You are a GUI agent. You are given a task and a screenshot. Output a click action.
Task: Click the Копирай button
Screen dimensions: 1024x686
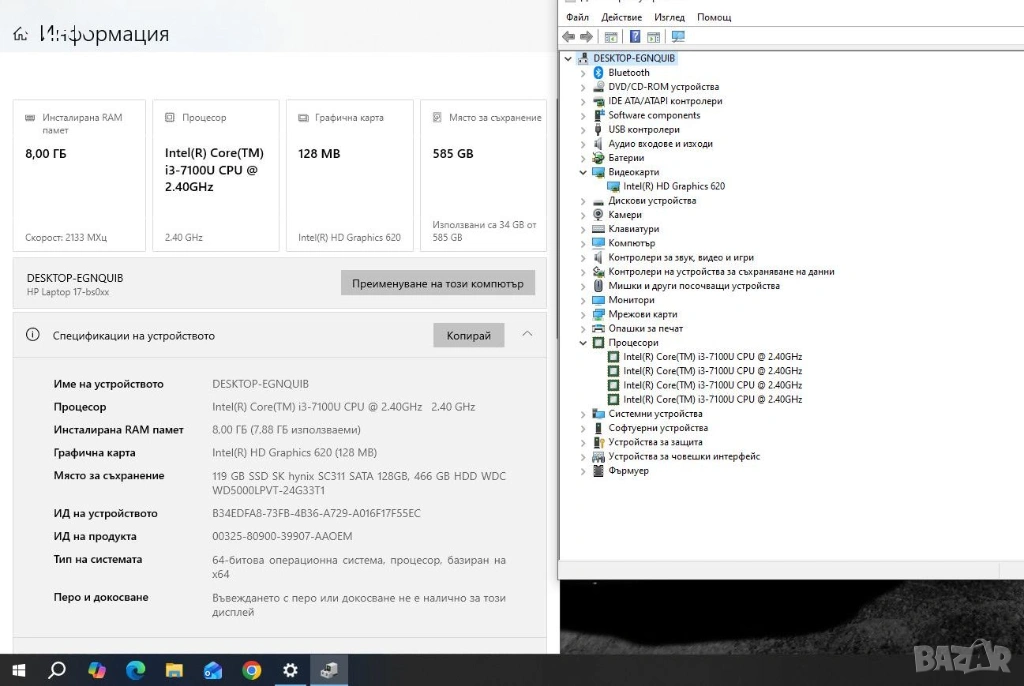pyautogui.click(x=468, y=335)
